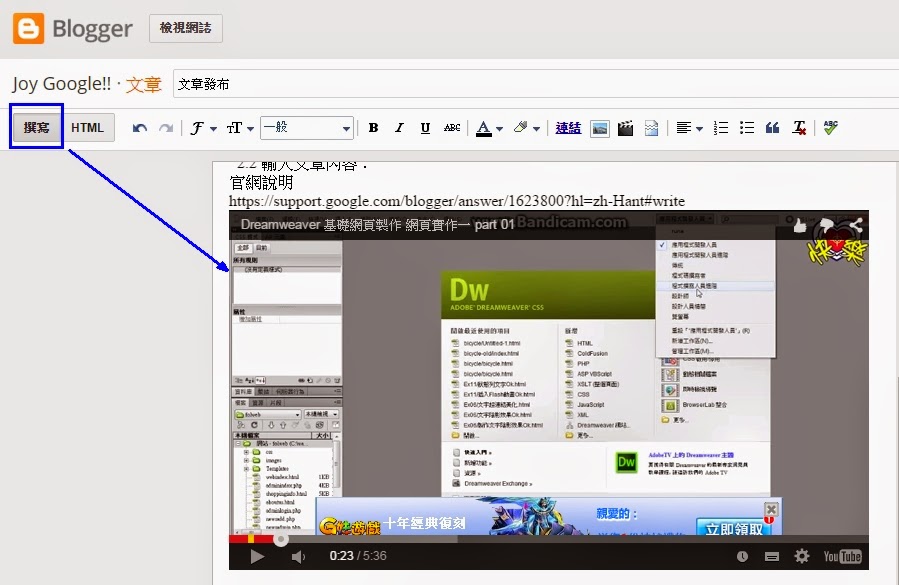
Task: Apply bulleted list formatting
Action: [746, 128]
